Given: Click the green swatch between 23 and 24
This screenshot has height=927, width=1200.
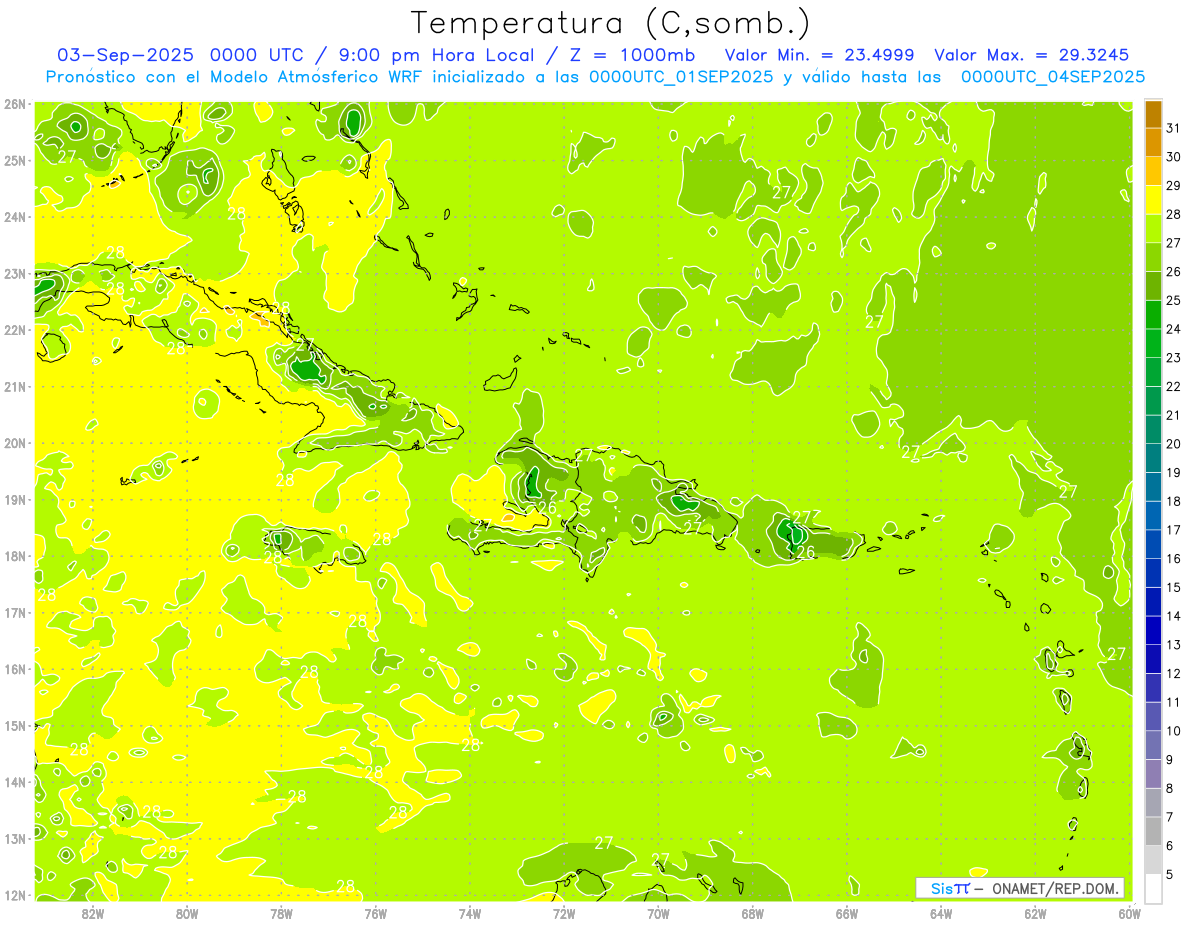Looking at the screenshot, I should coord(1153,344).
